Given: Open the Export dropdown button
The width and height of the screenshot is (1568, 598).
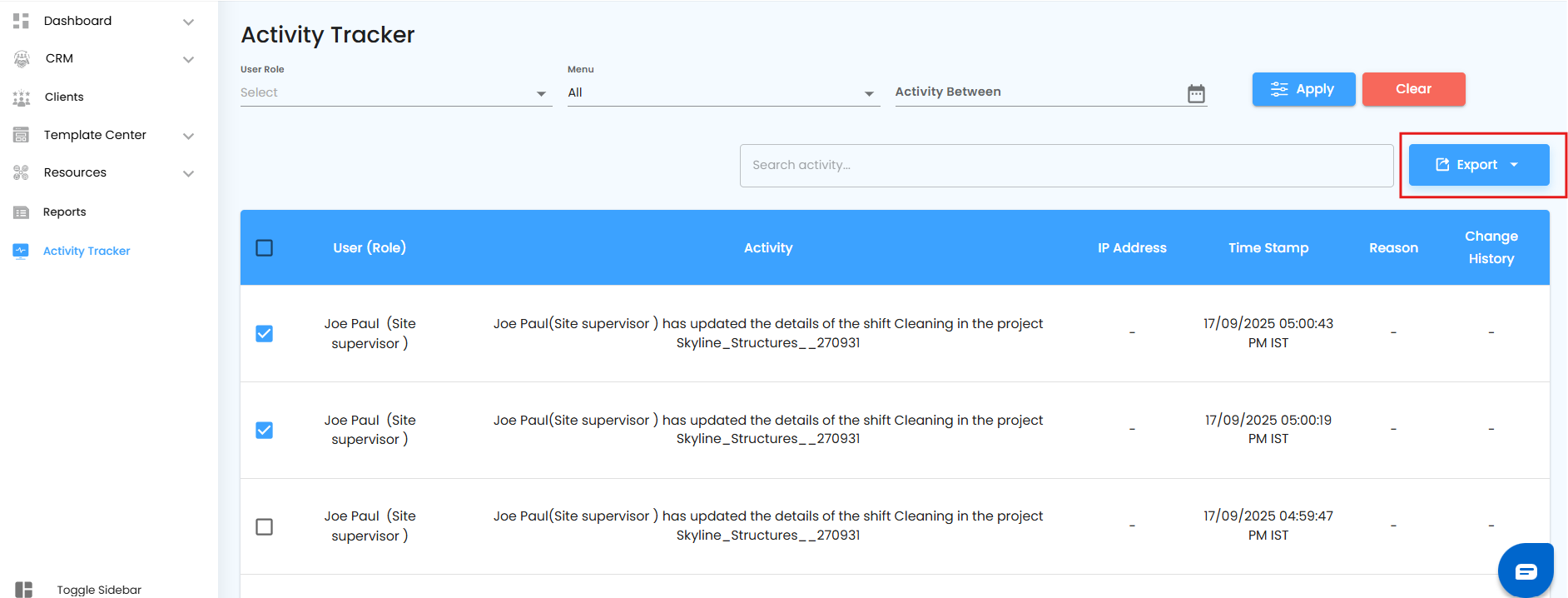Looking at the screenshot, I should click(x=1479, y=165).
